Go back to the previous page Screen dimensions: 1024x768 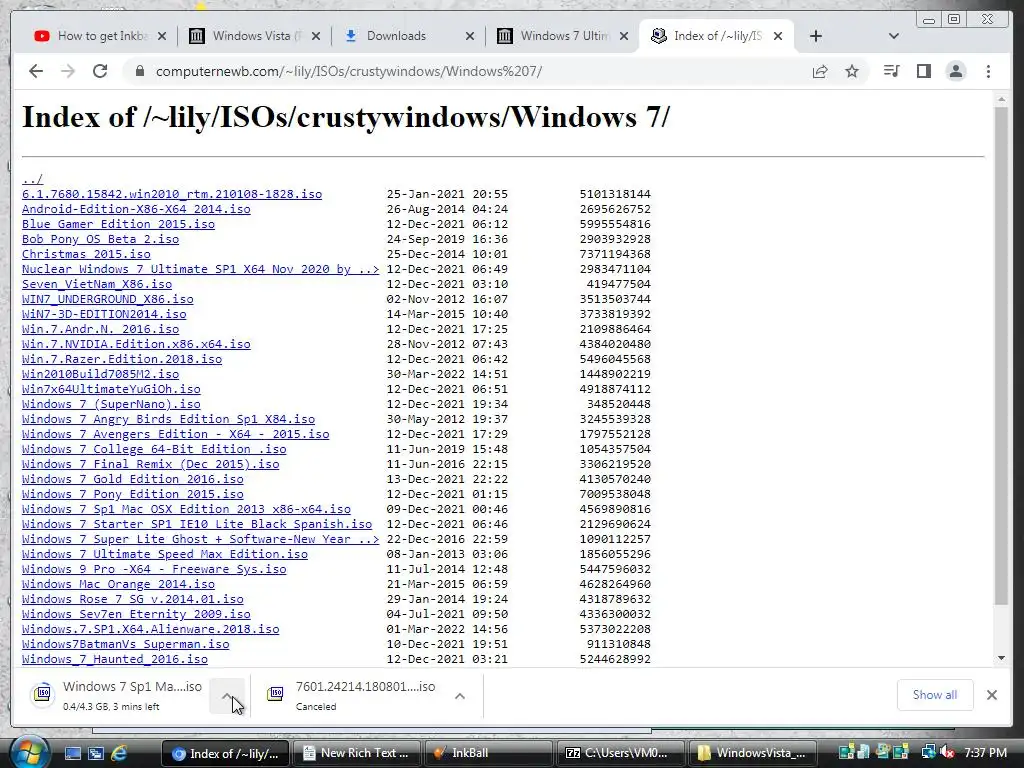tap(36, 71)
